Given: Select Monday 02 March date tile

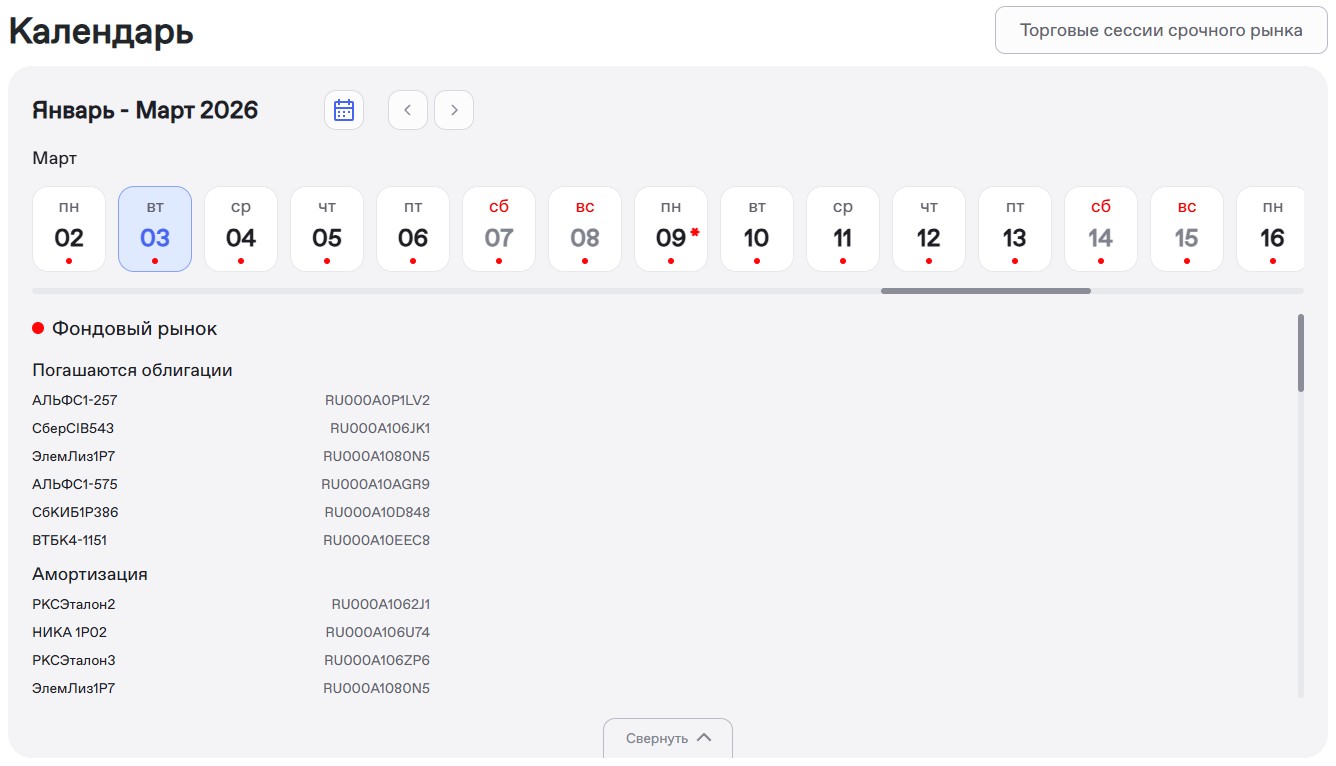Looking at the screenshot, I should click(69, 229).
